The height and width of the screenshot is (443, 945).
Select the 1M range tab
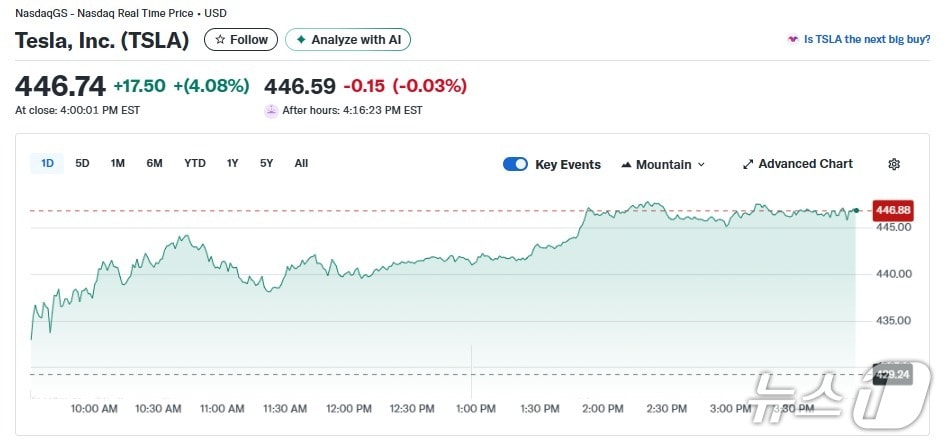coord(118,163)
